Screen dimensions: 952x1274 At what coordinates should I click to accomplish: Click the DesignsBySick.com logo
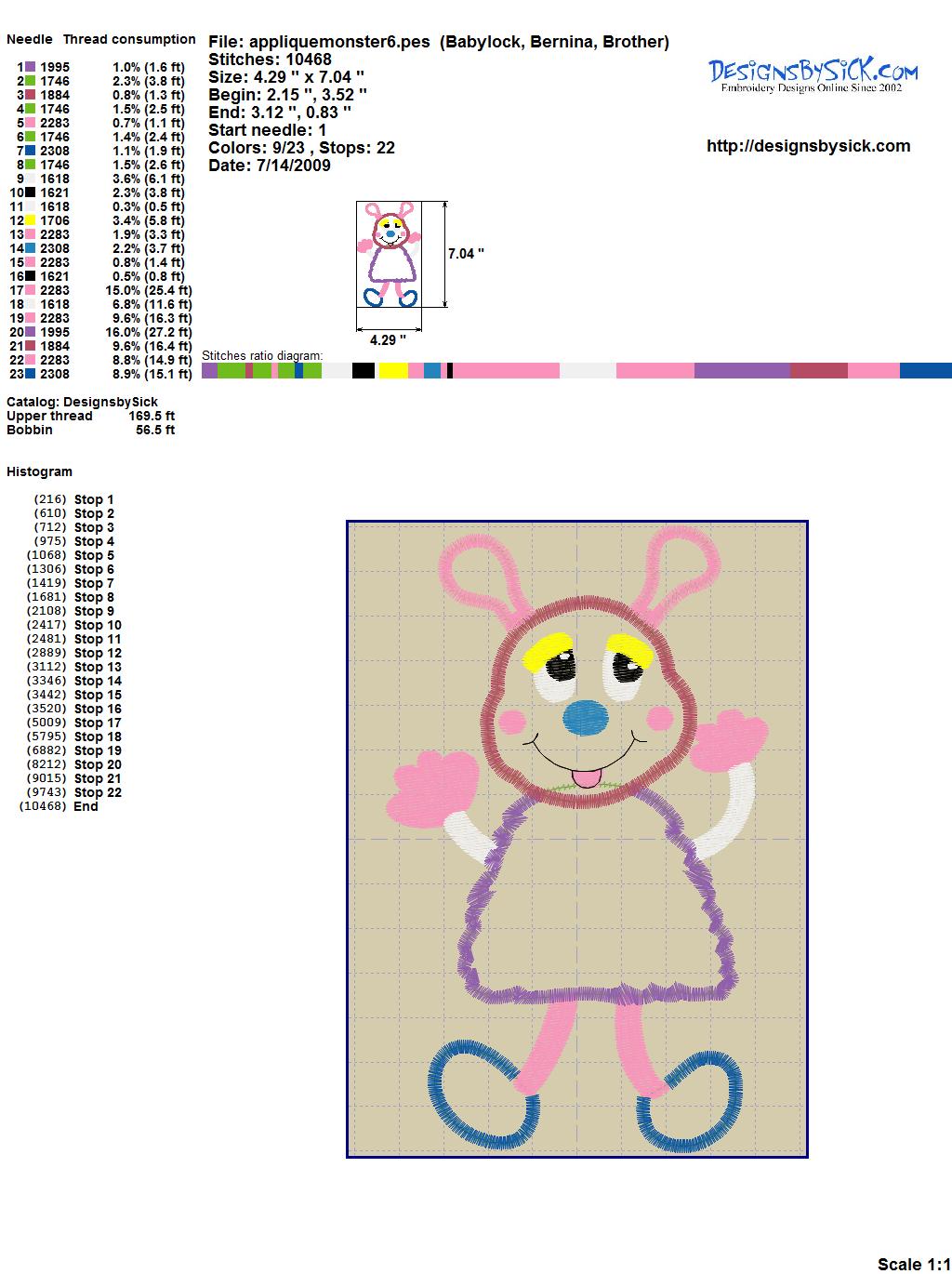813,75
